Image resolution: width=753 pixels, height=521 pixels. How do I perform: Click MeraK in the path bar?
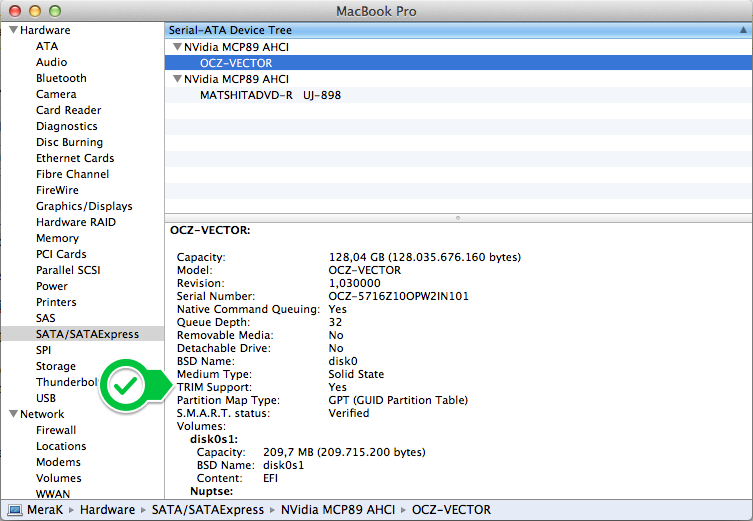45,510
